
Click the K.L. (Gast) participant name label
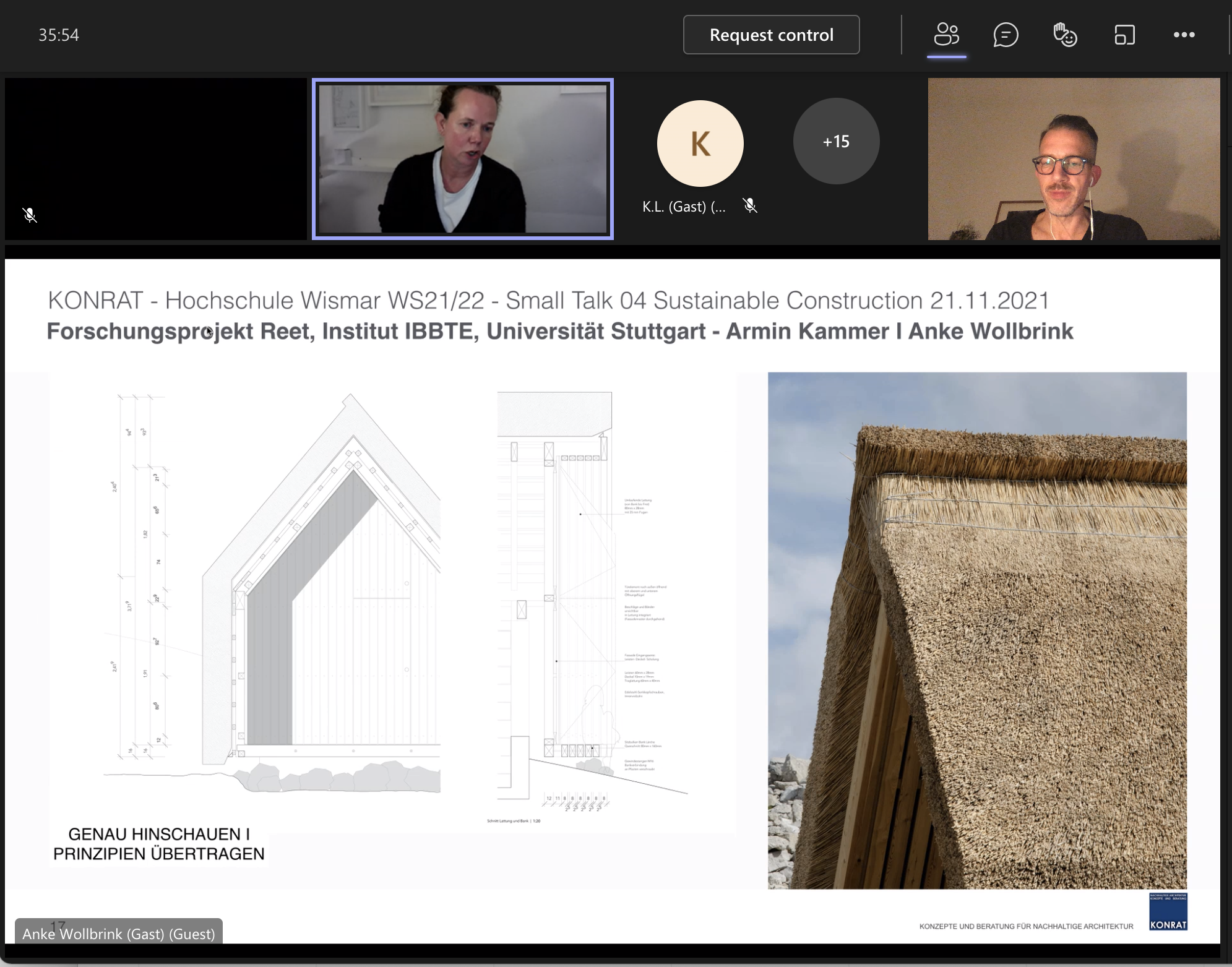point(683,207)
